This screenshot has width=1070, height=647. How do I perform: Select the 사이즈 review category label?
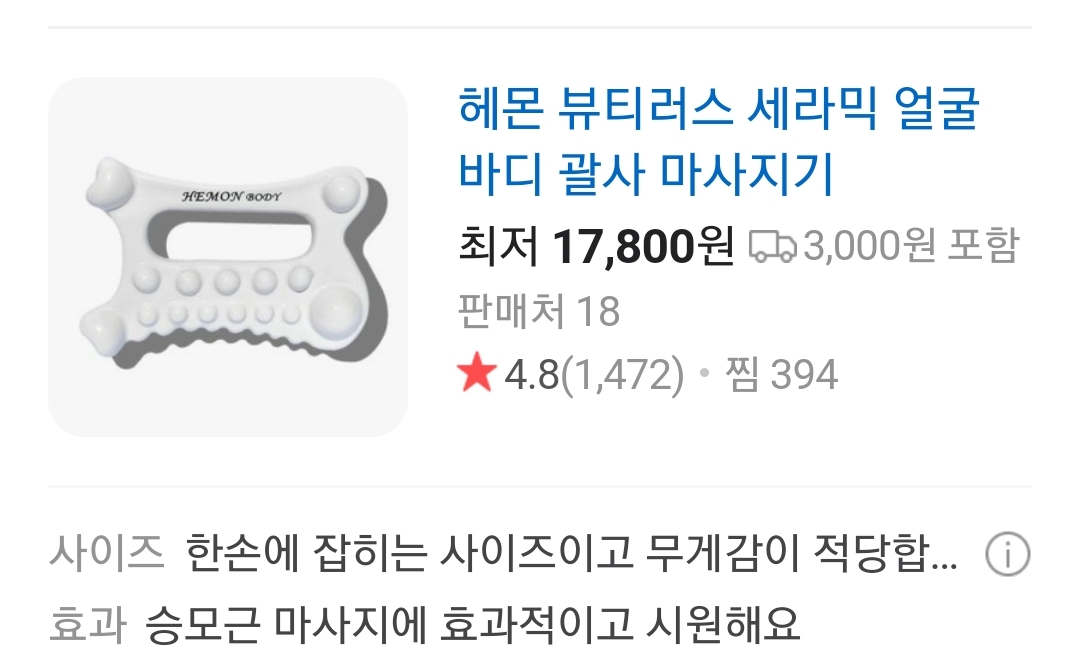coord(106,552)
